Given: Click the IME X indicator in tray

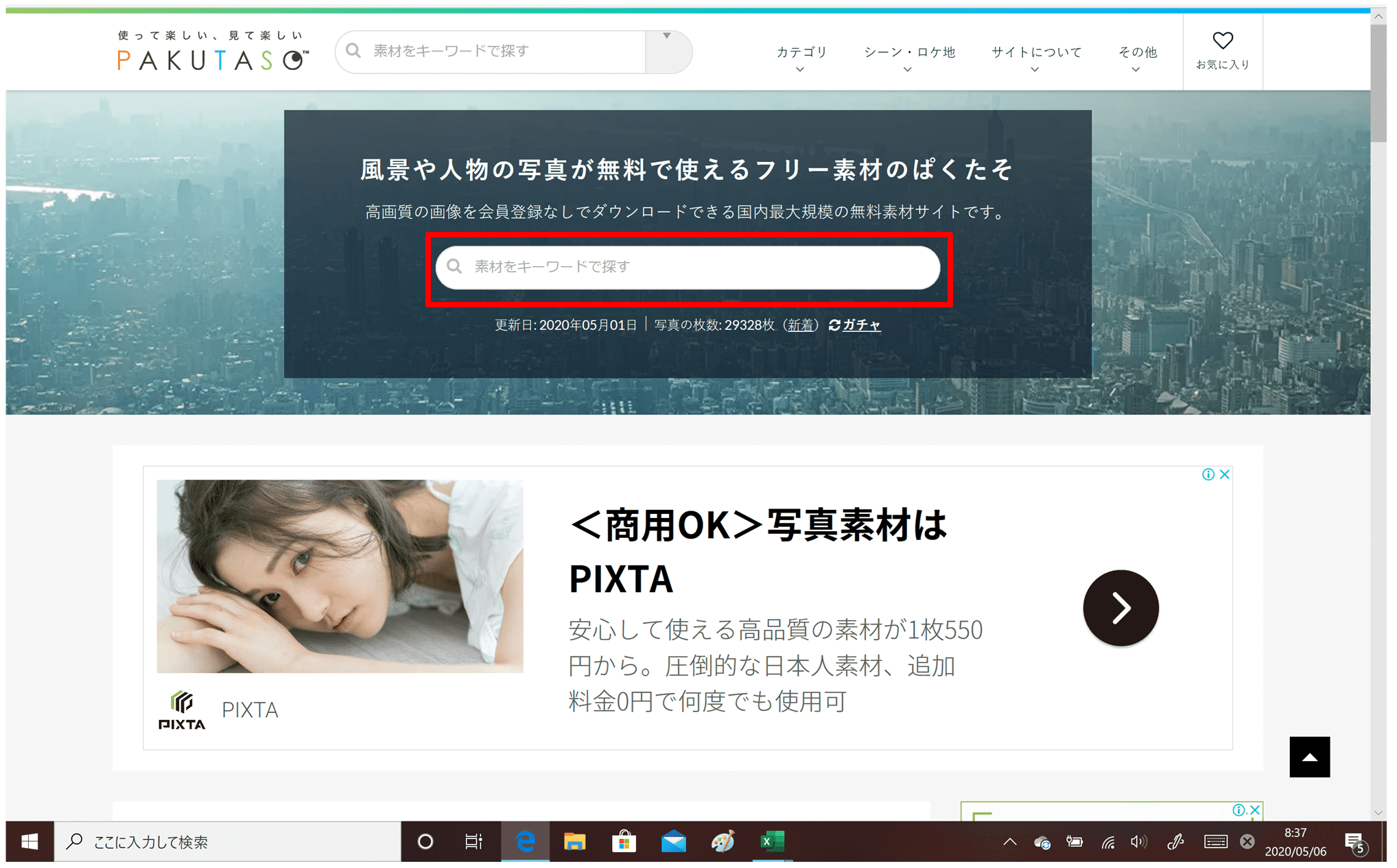Looking at the screenshot, I should tap(1247, 842).
